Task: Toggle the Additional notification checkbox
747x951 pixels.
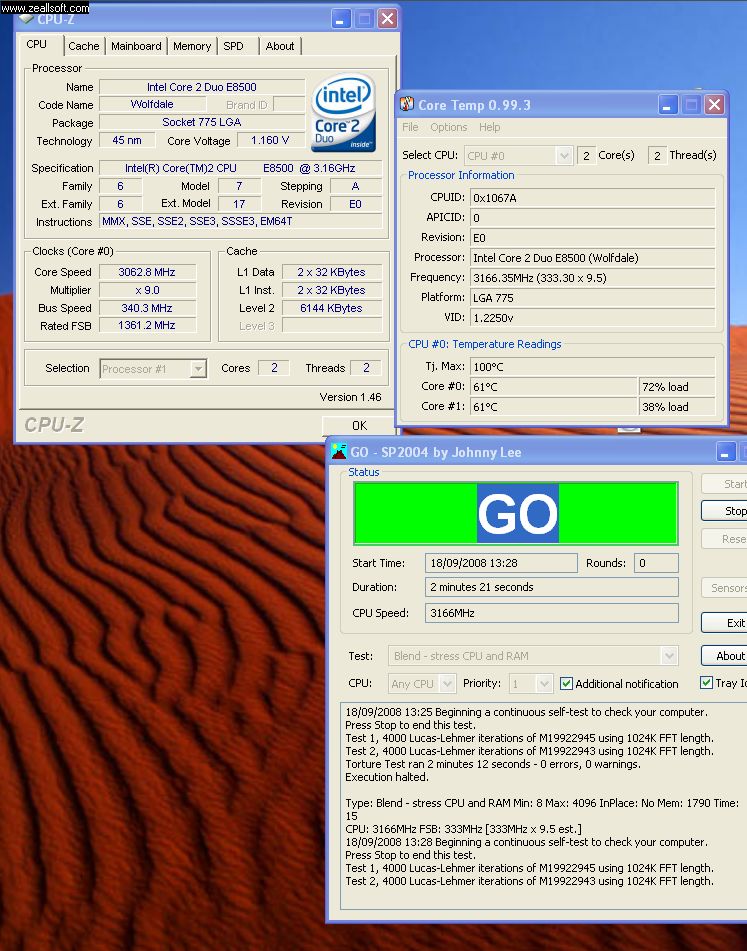Action: 567,684
